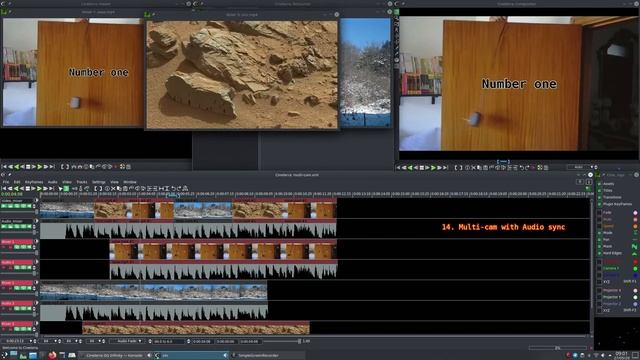The height and width of the screenshot is (360, 640).
Task: Open the Audio Fade automation type dropdown
Action: (127, 341)
